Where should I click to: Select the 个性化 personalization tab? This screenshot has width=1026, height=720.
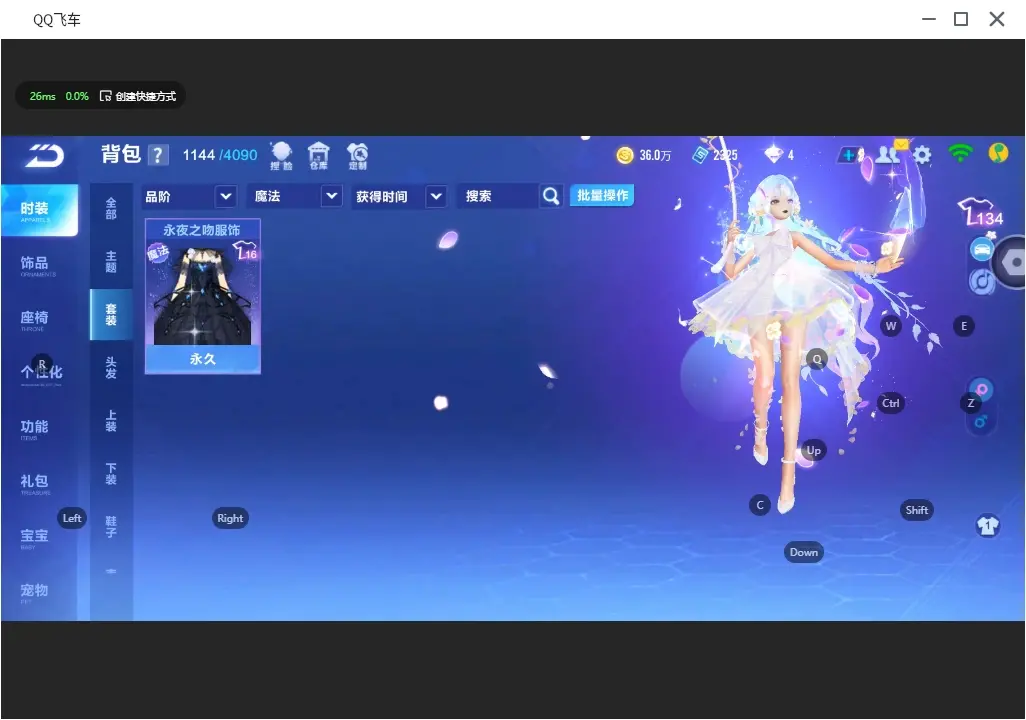41,372
